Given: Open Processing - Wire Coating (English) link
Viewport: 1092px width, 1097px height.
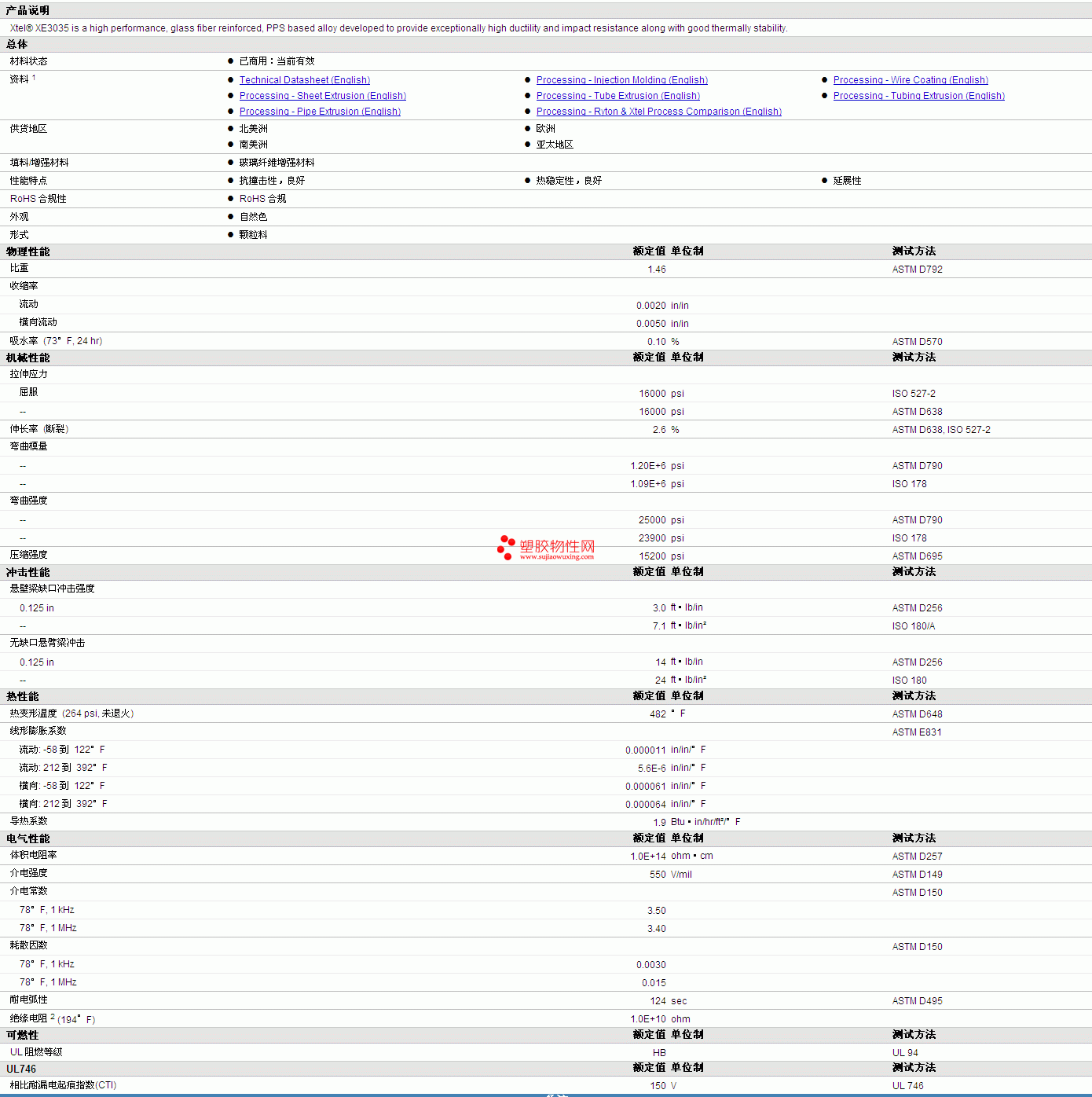Looking at the screenshot, I should tap(911, 80).
